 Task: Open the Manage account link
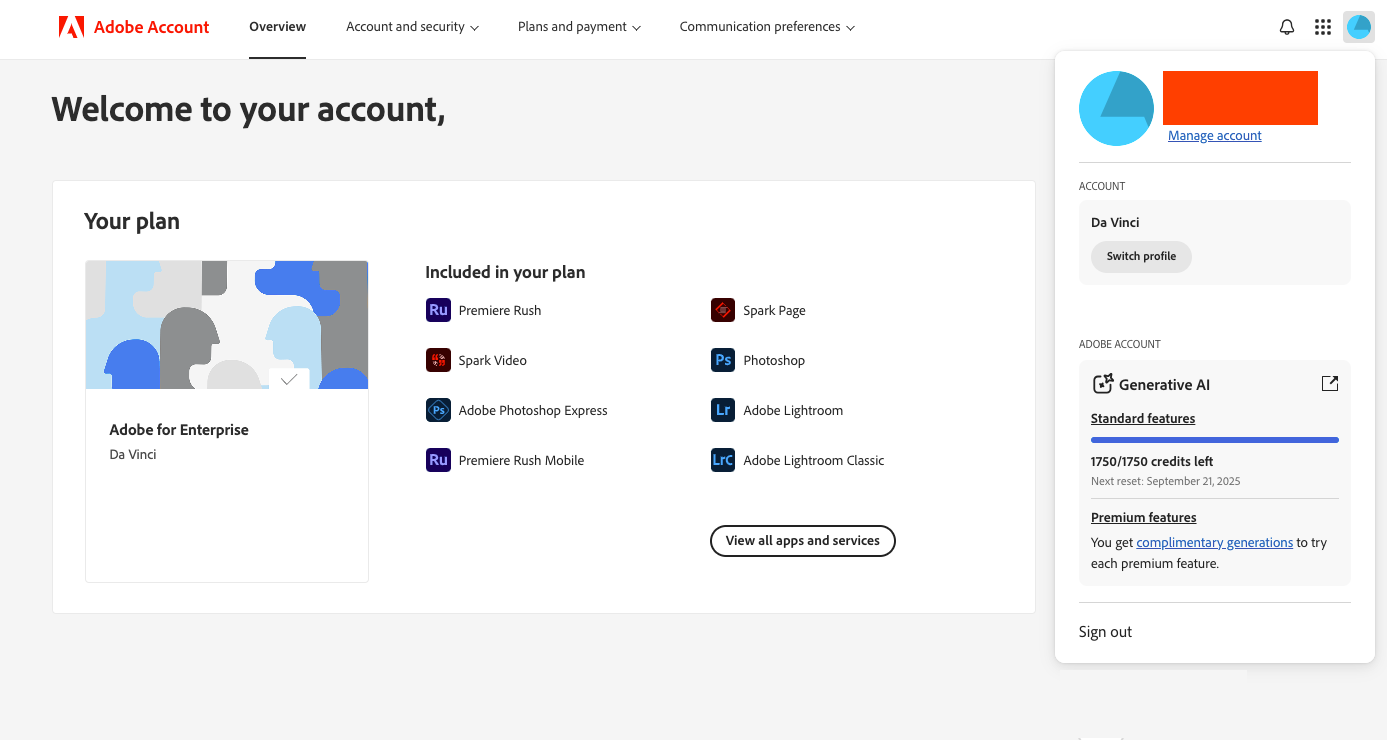point(1215,135)
